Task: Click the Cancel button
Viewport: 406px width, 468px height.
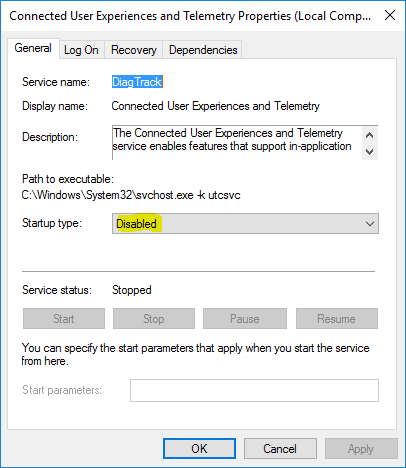Action: click(x=280, y=449)
